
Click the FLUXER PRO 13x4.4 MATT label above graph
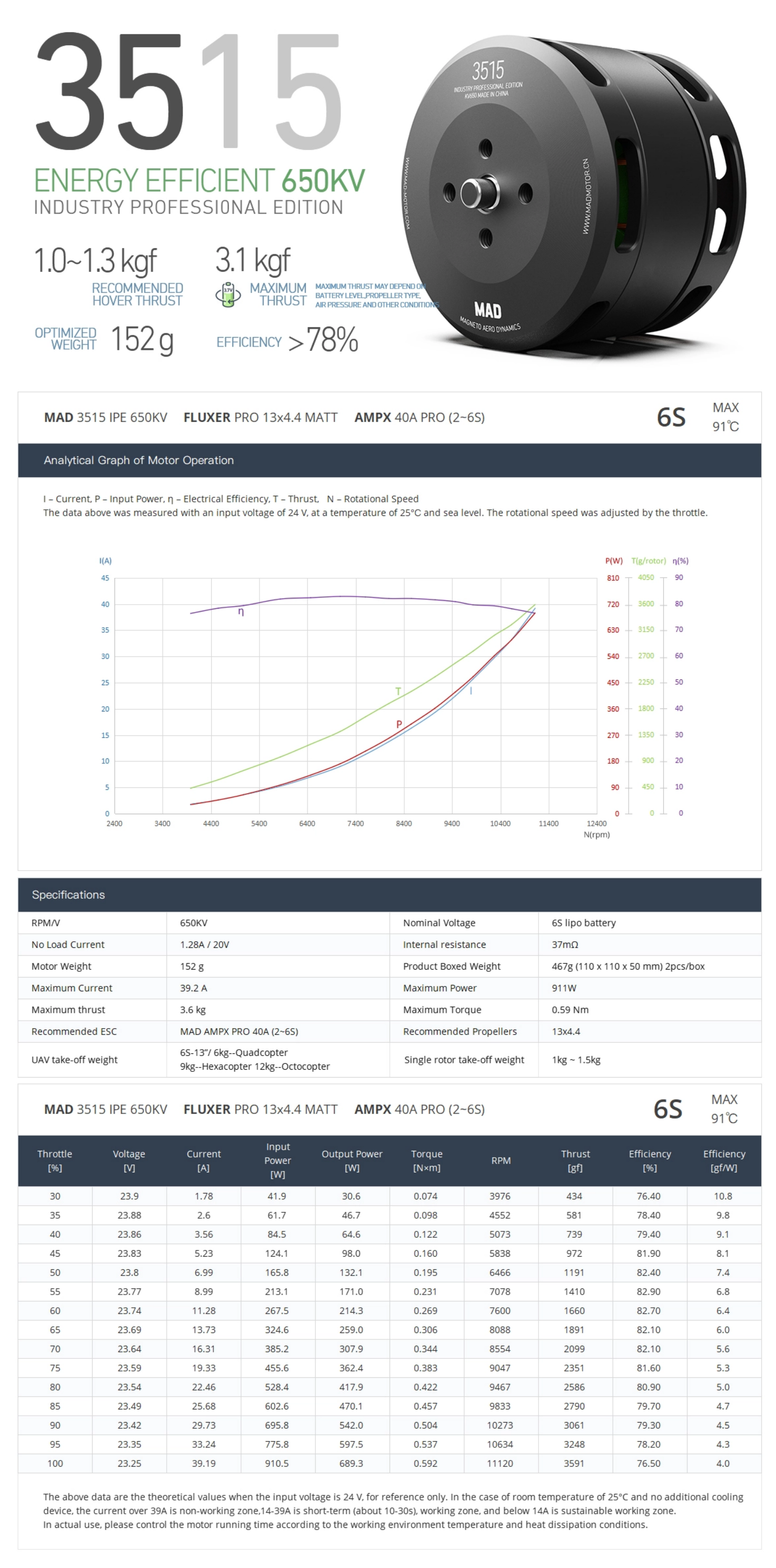(x=260, y=418)
